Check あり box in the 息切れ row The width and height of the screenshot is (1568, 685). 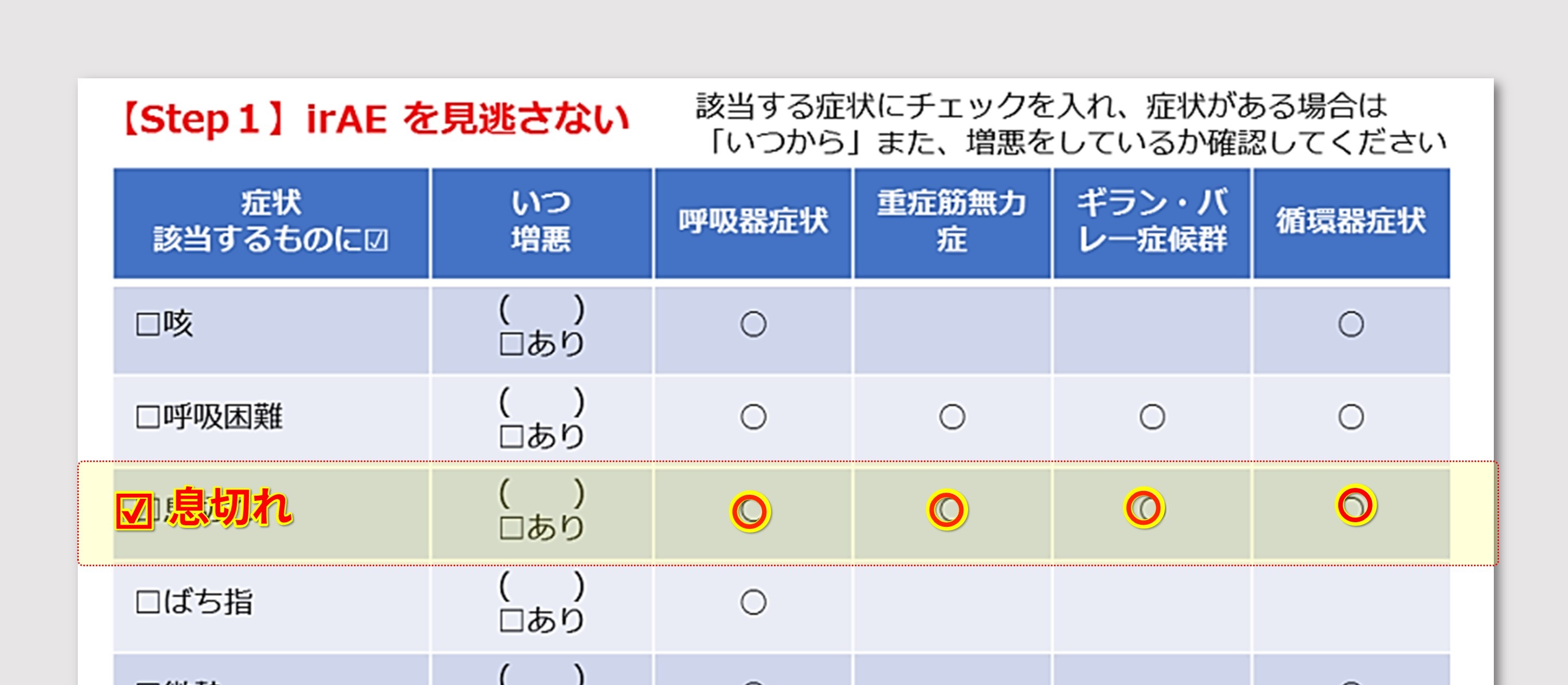511,528
